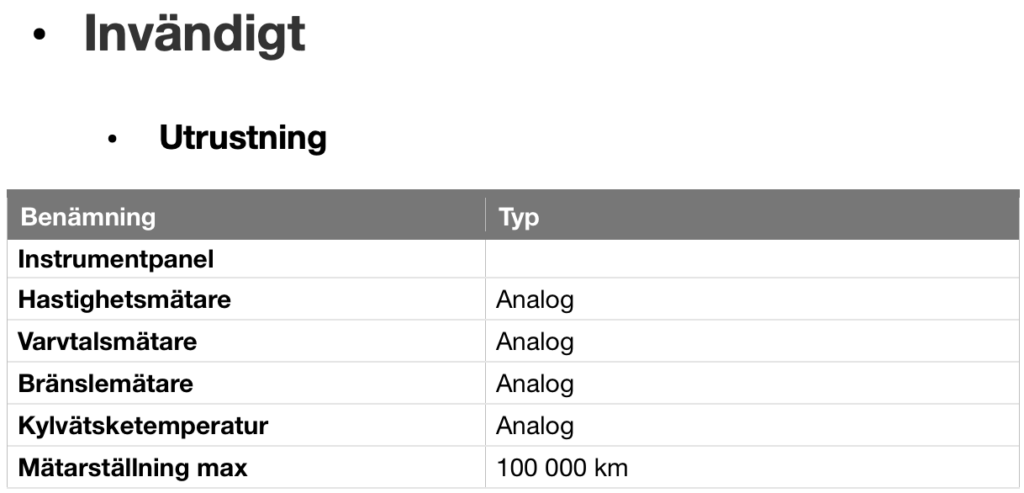Click the Analog value for Kylvätsketemperatur

click(x=535, y=426)
